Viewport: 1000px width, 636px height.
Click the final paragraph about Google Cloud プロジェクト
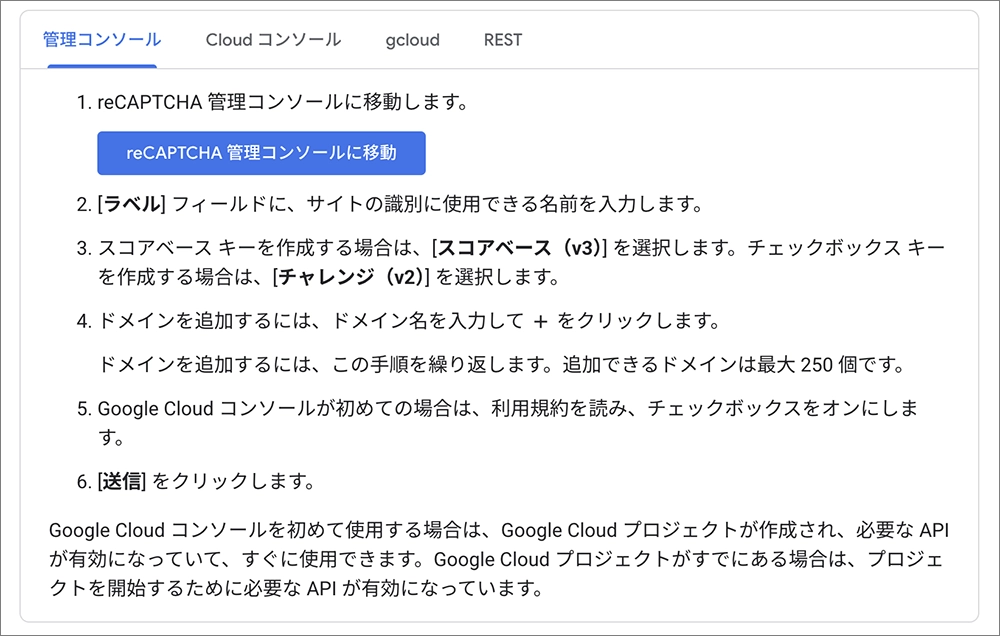pos(498,558)
